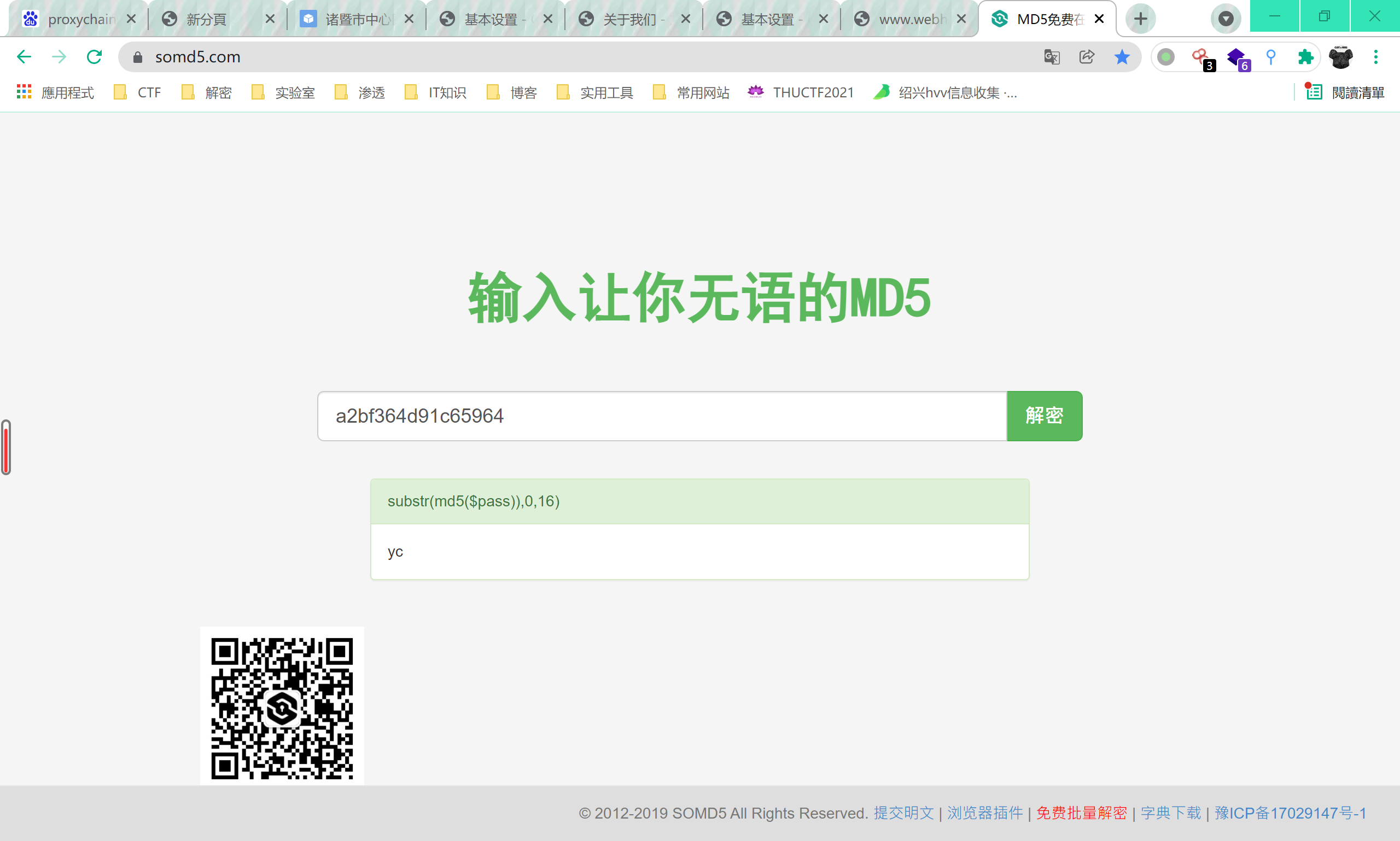The image size is (1400, 841).
Task: Open tab search dropdown arrow
Action: 1226,19
